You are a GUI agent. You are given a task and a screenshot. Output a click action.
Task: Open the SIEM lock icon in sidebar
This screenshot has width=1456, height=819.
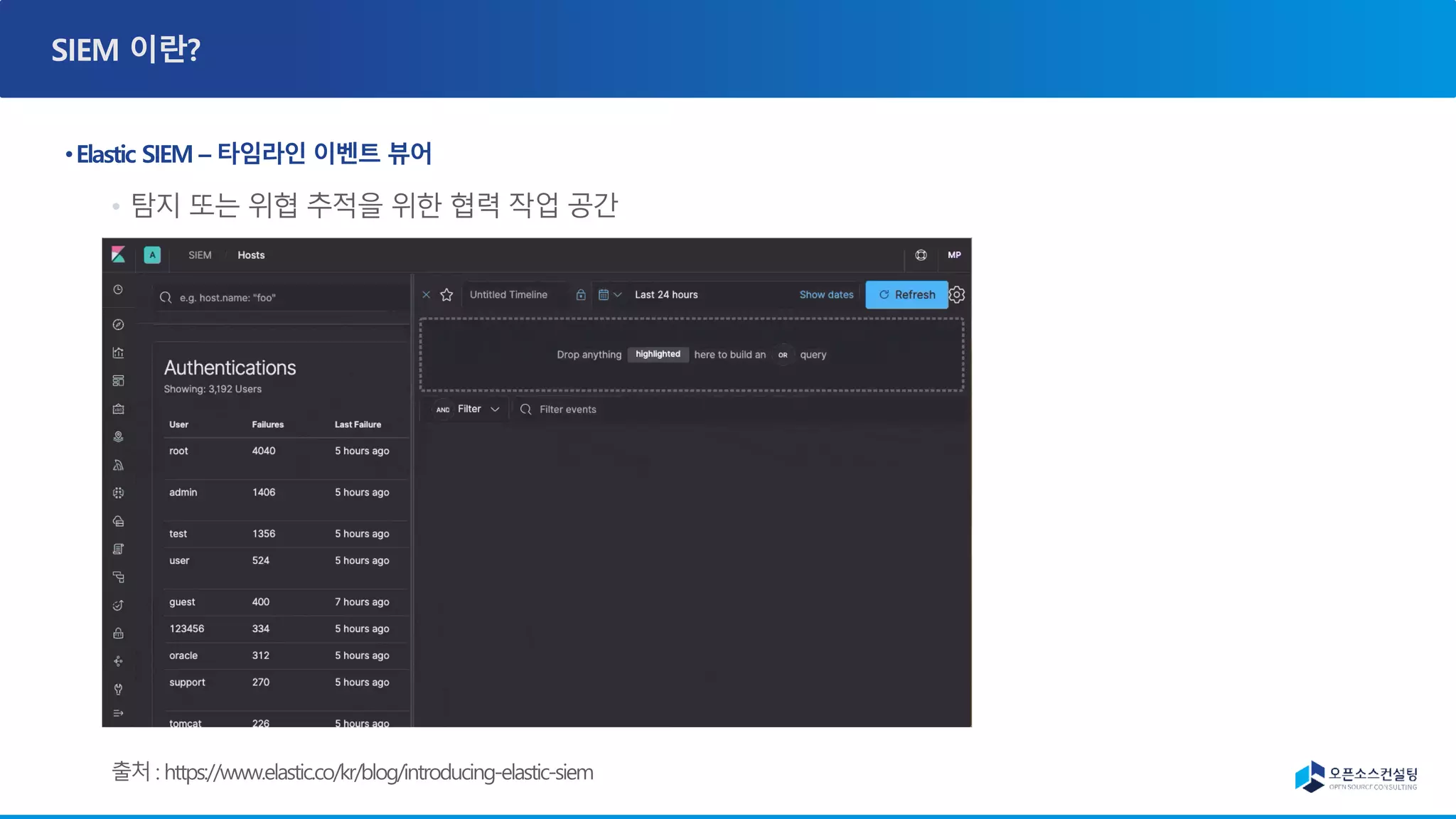[119, 633]
